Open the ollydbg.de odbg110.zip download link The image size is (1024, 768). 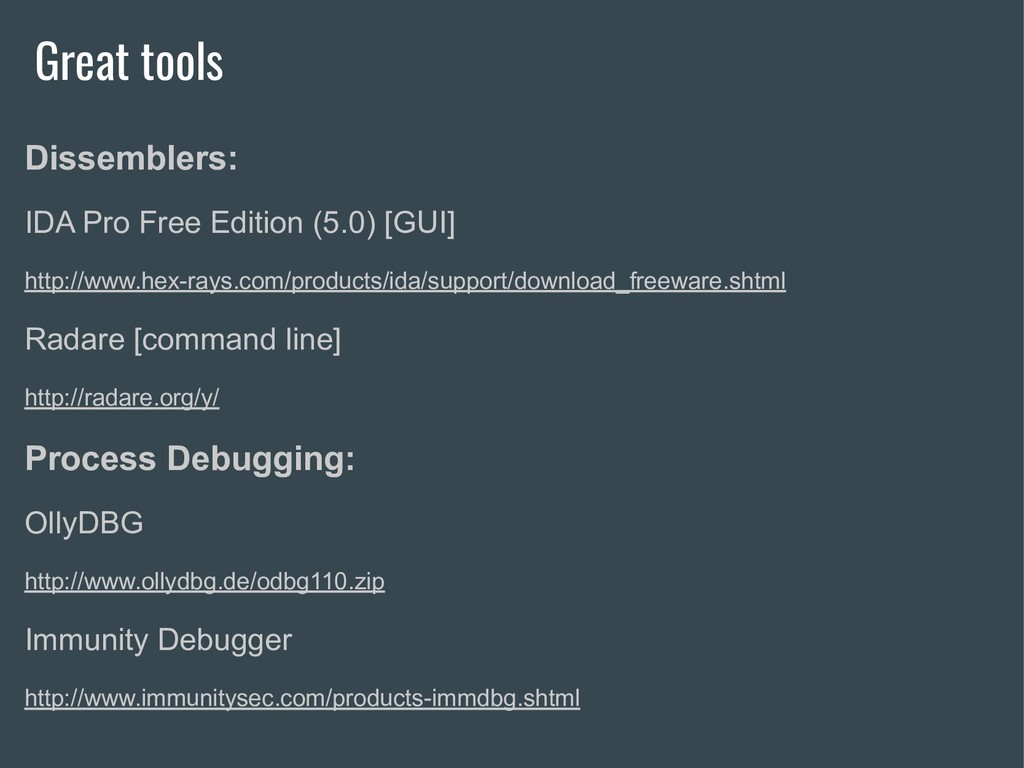(x=204, y=581)
